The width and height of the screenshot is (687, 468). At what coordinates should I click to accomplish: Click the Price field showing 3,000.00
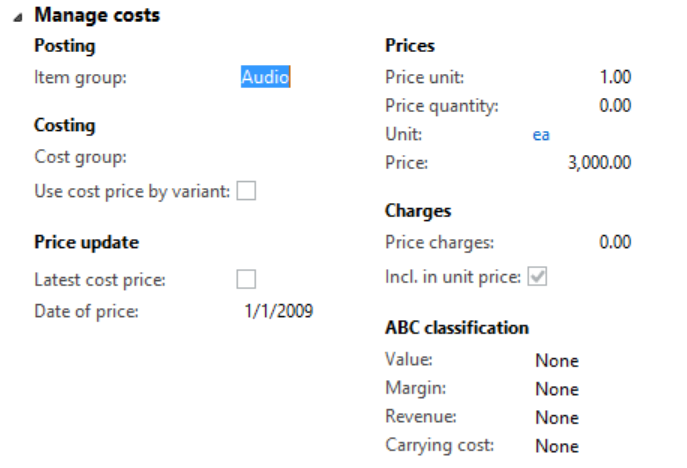tap(599, 163)
